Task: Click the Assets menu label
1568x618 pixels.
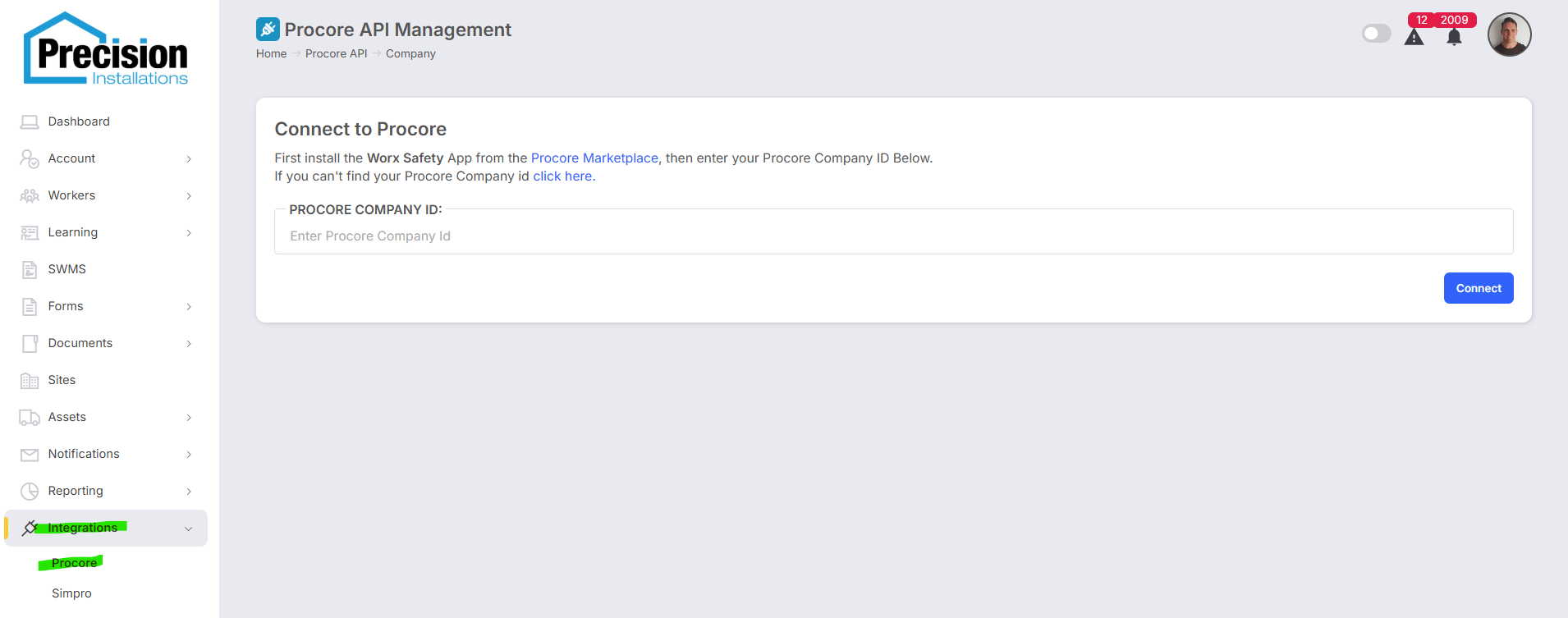Action: click(x=67, y=417)
